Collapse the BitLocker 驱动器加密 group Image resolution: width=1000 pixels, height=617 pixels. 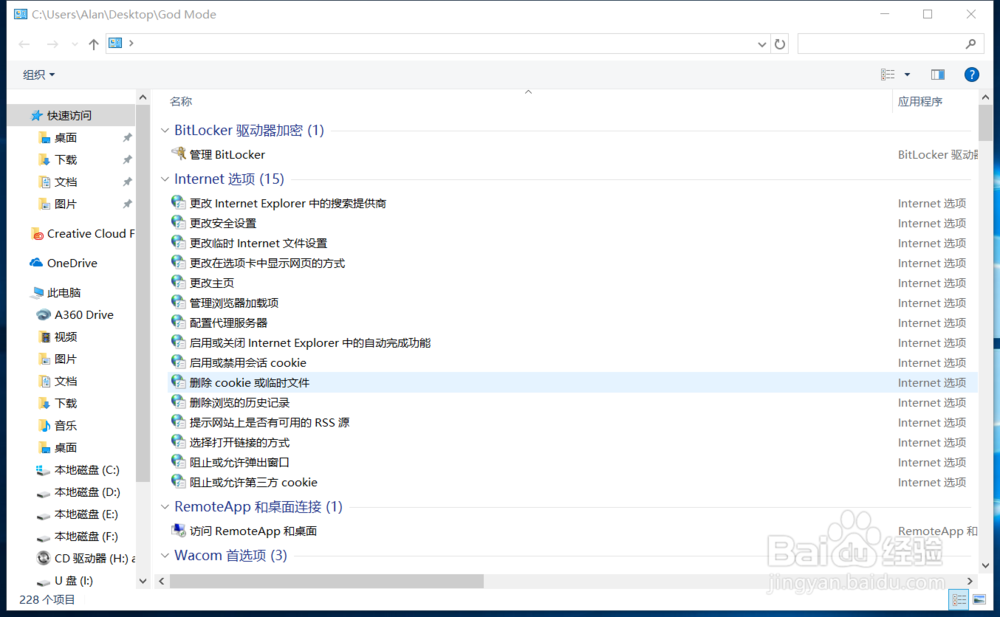point(165,130)
